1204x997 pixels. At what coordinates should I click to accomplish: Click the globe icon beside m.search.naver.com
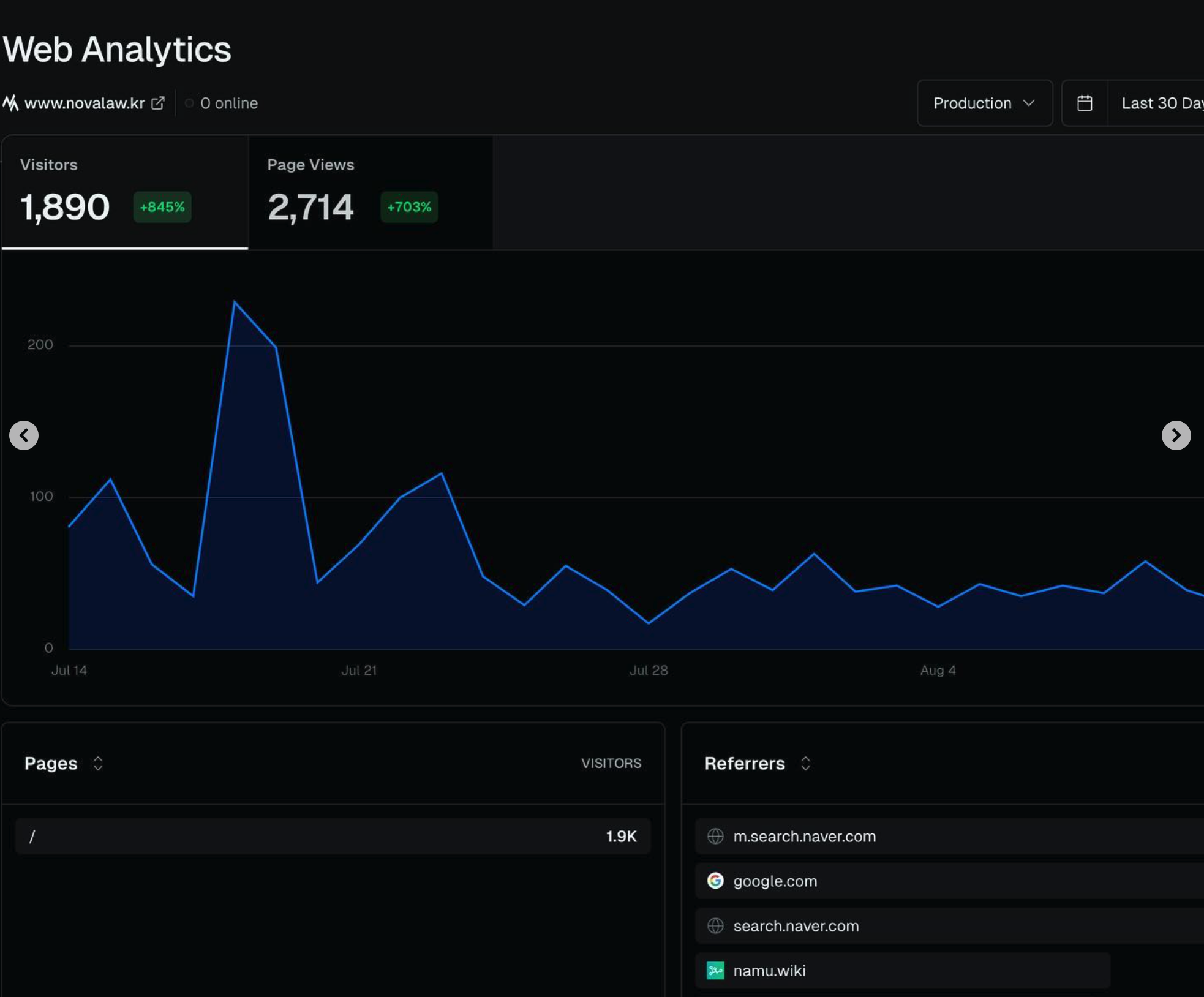point(715,836)
